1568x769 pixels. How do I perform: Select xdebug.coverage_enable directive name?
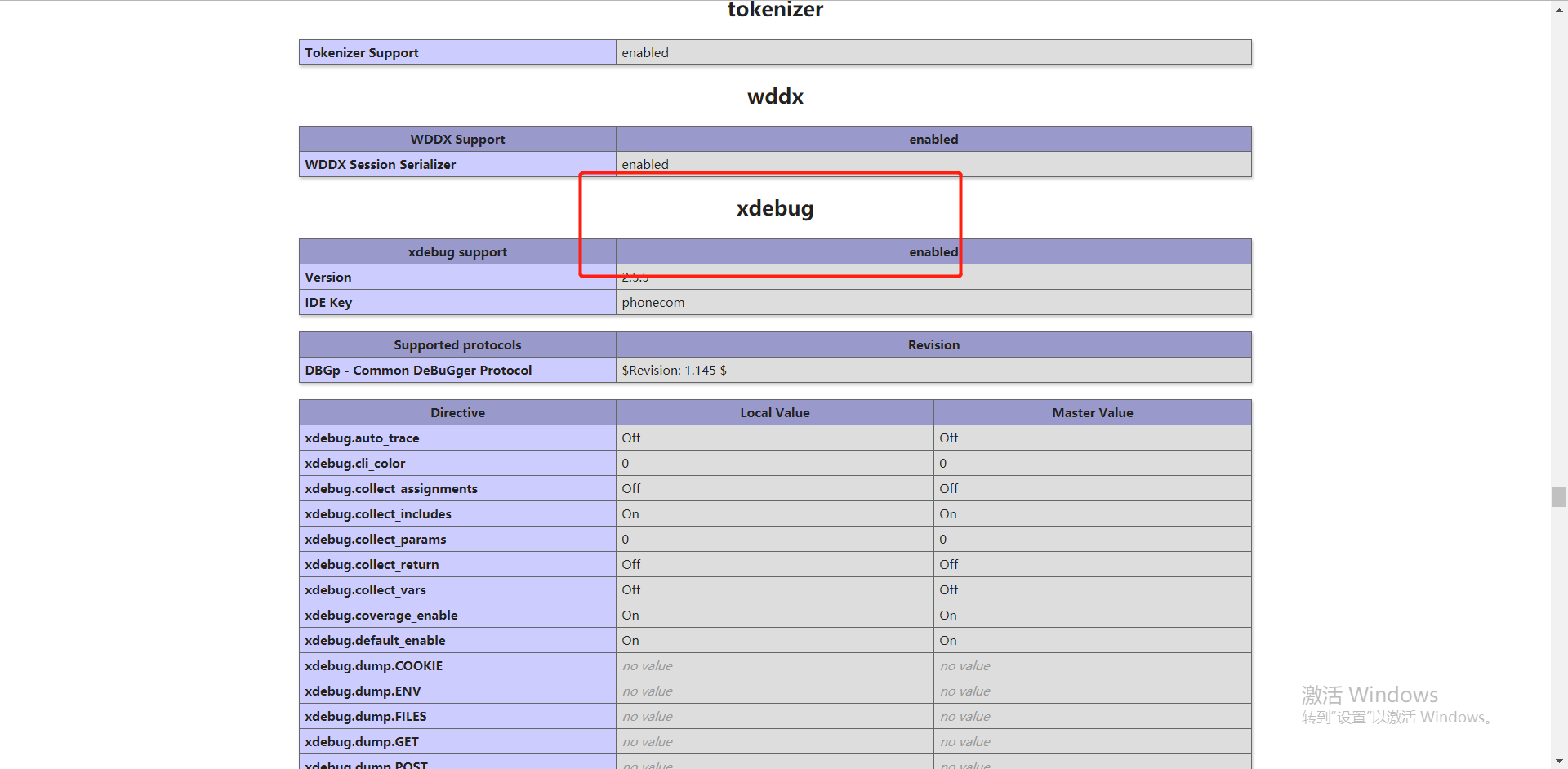381,616
